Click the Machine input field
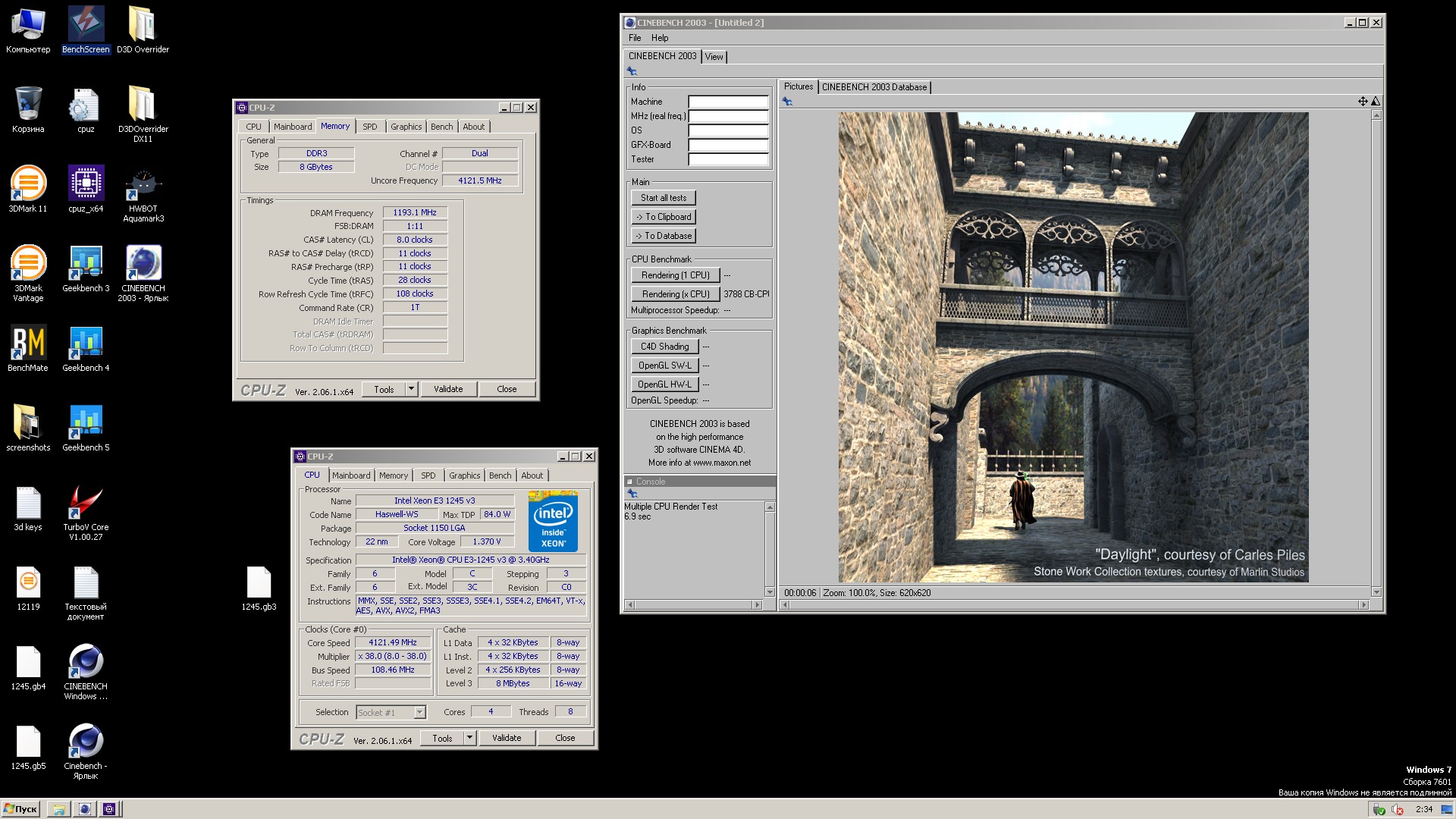Viewport: 1456px width, 819px height. [x=728, y=102]
